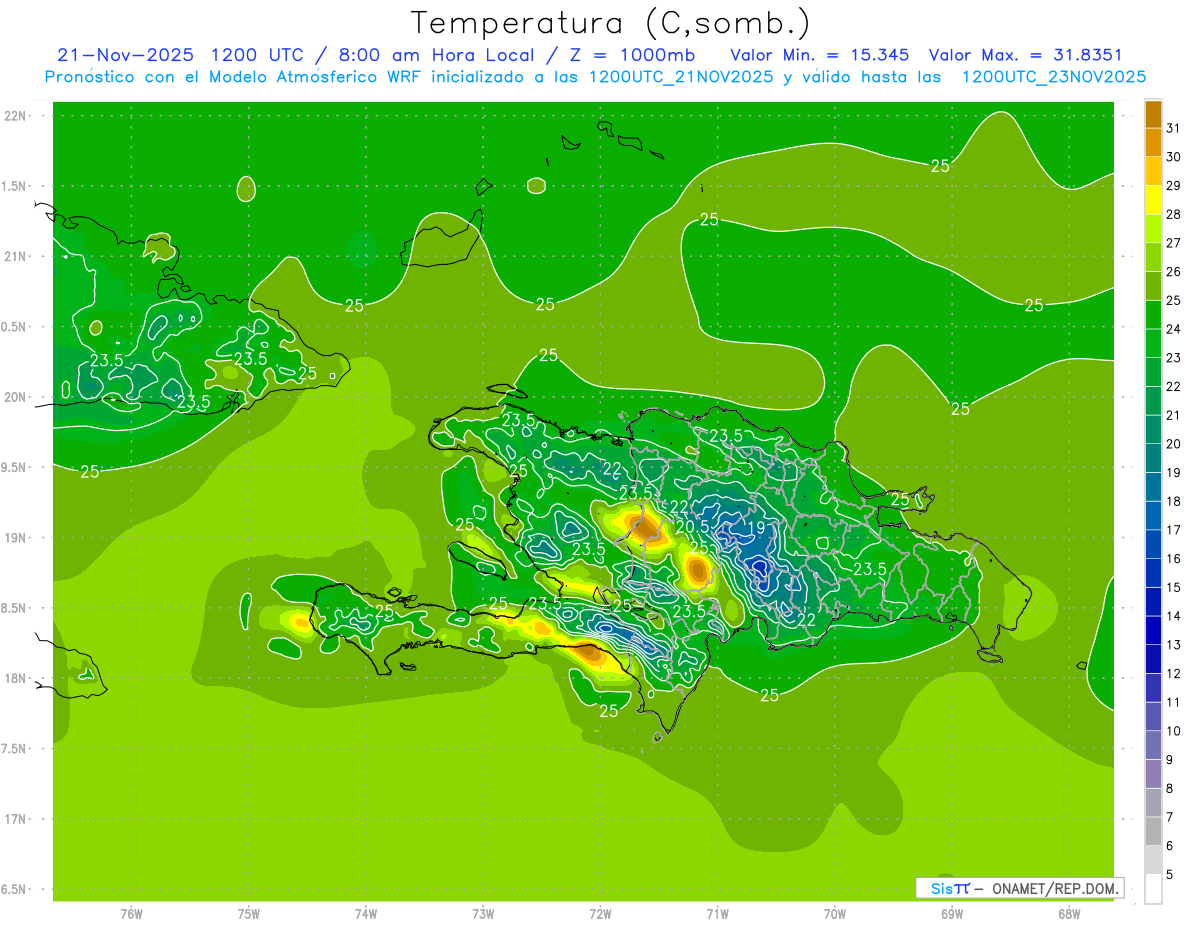This screenshot has width=1200, height=927.
Task: Click the "Valor Min. = 15.345" readout
Action: click(x=820, y=54)
